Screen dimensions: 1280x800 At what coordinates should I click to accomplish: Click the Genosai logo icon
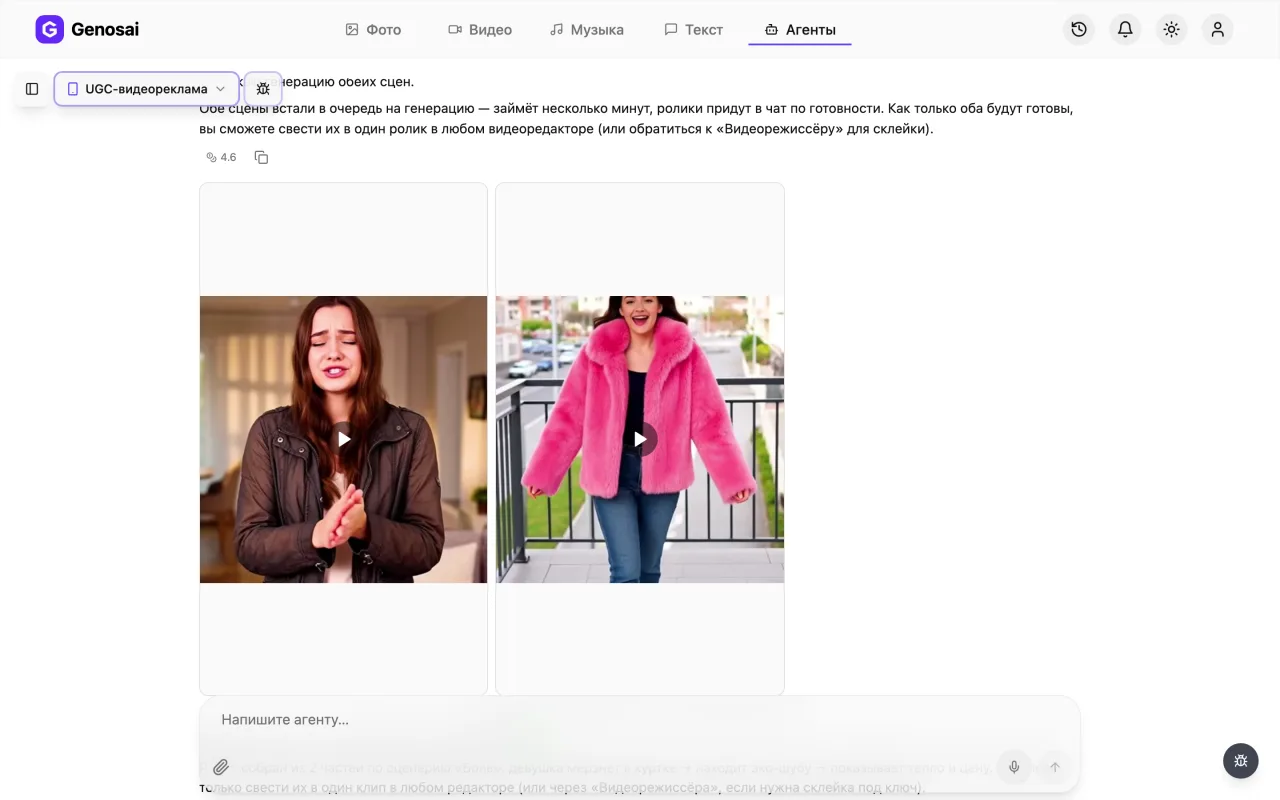point(49,30)
